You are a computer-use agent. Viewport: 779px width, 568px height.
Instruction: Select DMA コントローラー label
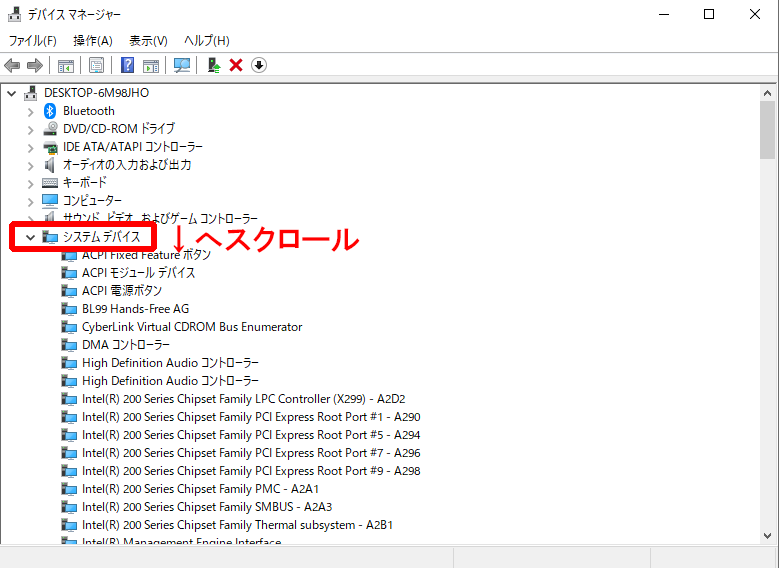click(x=126, y=344)
